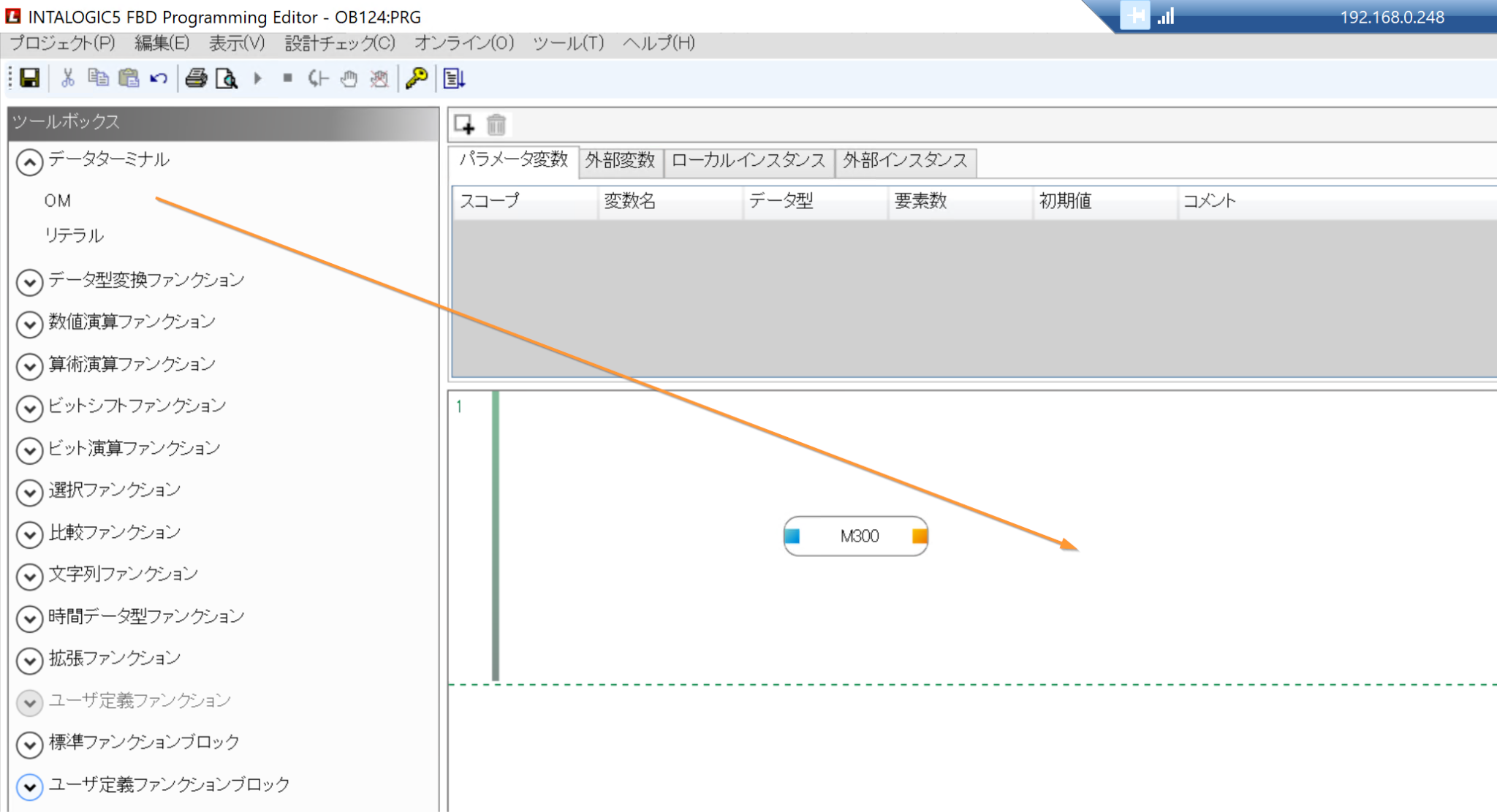This screenshot has width=1497, height=812.
Task: Click the yellow key icon
Action: (x=417, y=78)
